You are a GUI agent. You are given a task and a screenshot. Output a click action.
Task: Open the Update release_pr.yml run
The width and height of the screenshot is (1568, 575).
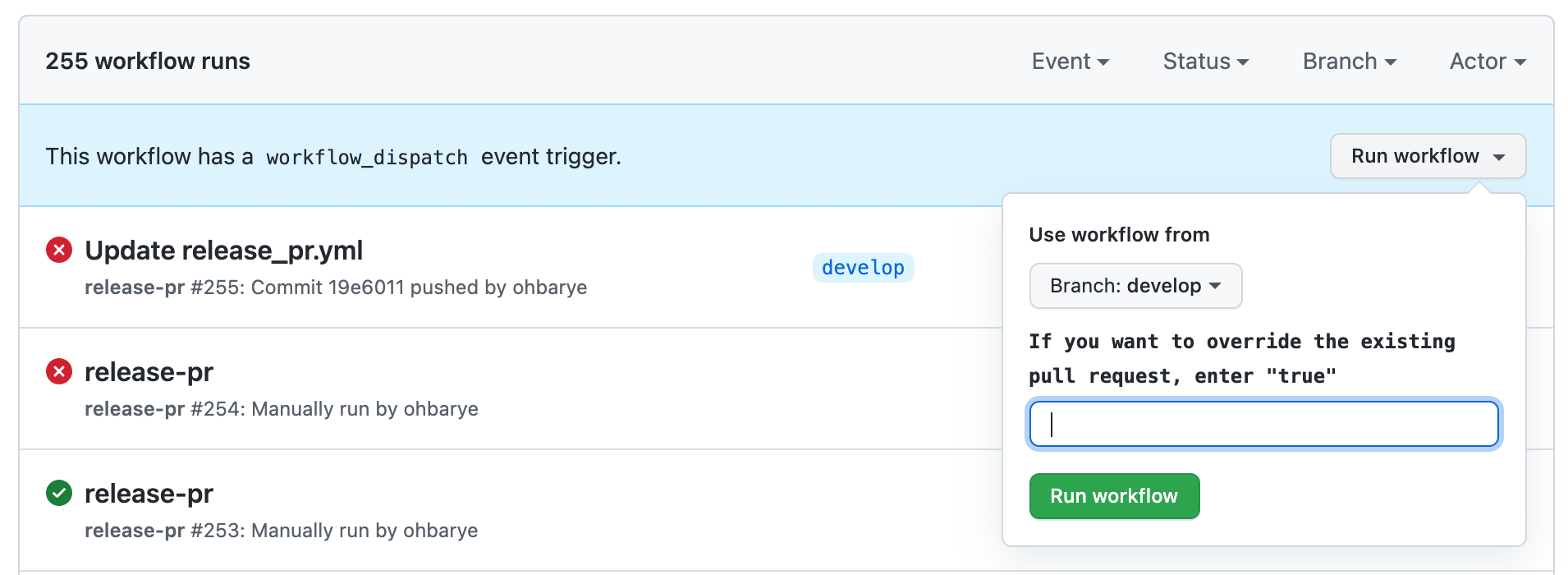click(224, 251)
